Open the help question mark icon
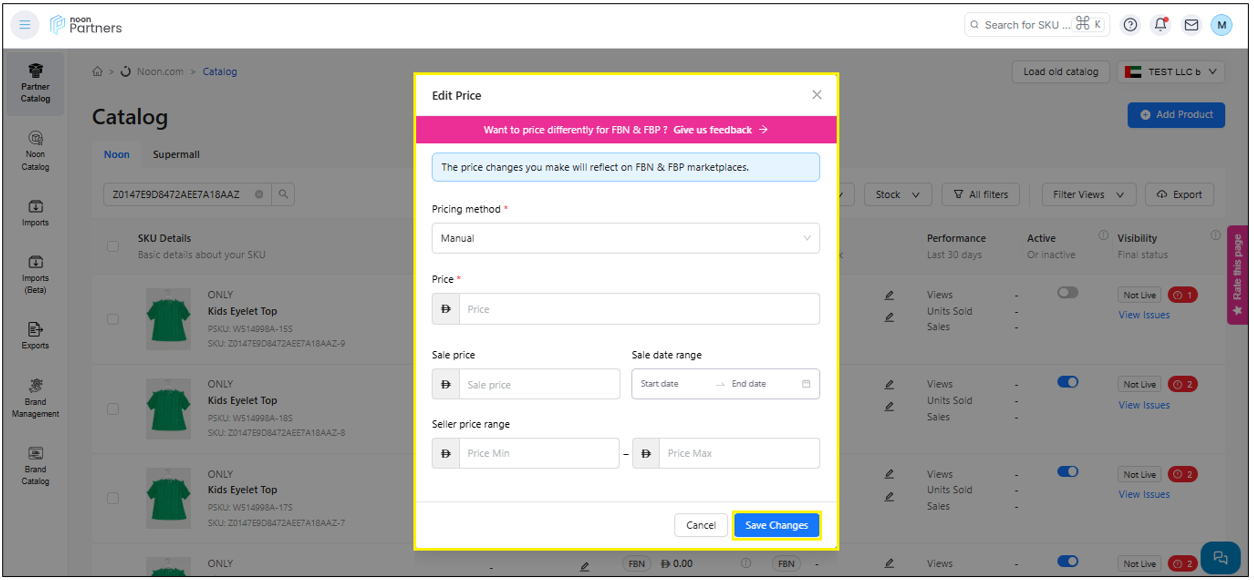Screen dimensions: 1254x580 tap(1130, 25)
